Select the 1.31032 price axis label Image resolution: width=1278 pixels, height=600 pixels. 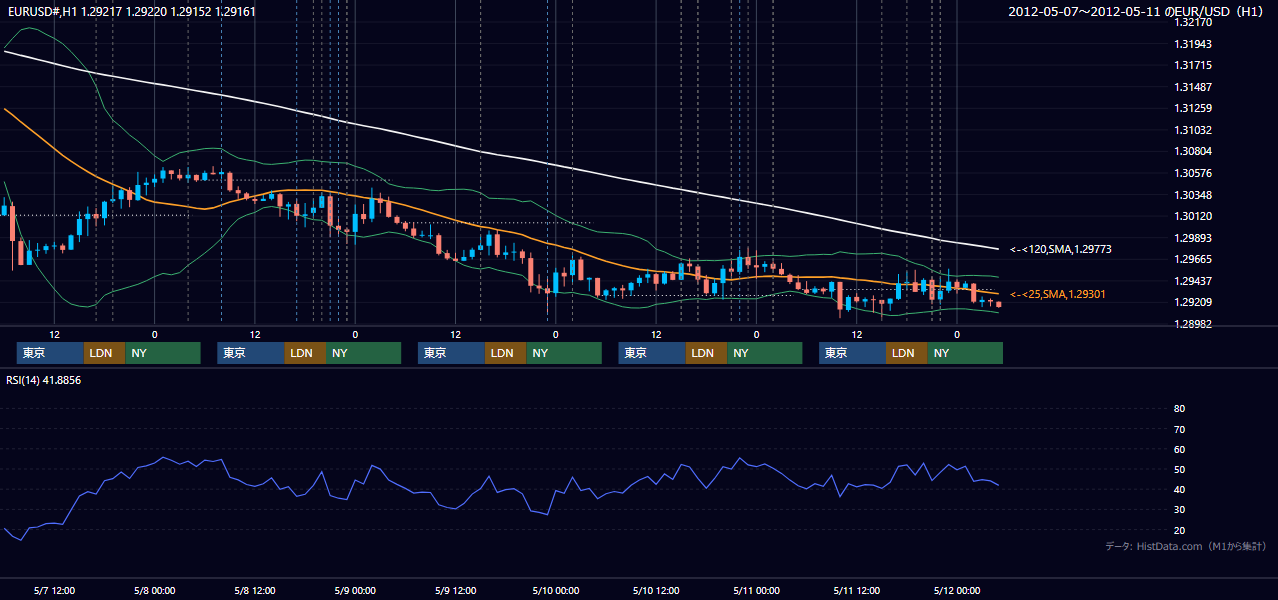point(1193,130)
